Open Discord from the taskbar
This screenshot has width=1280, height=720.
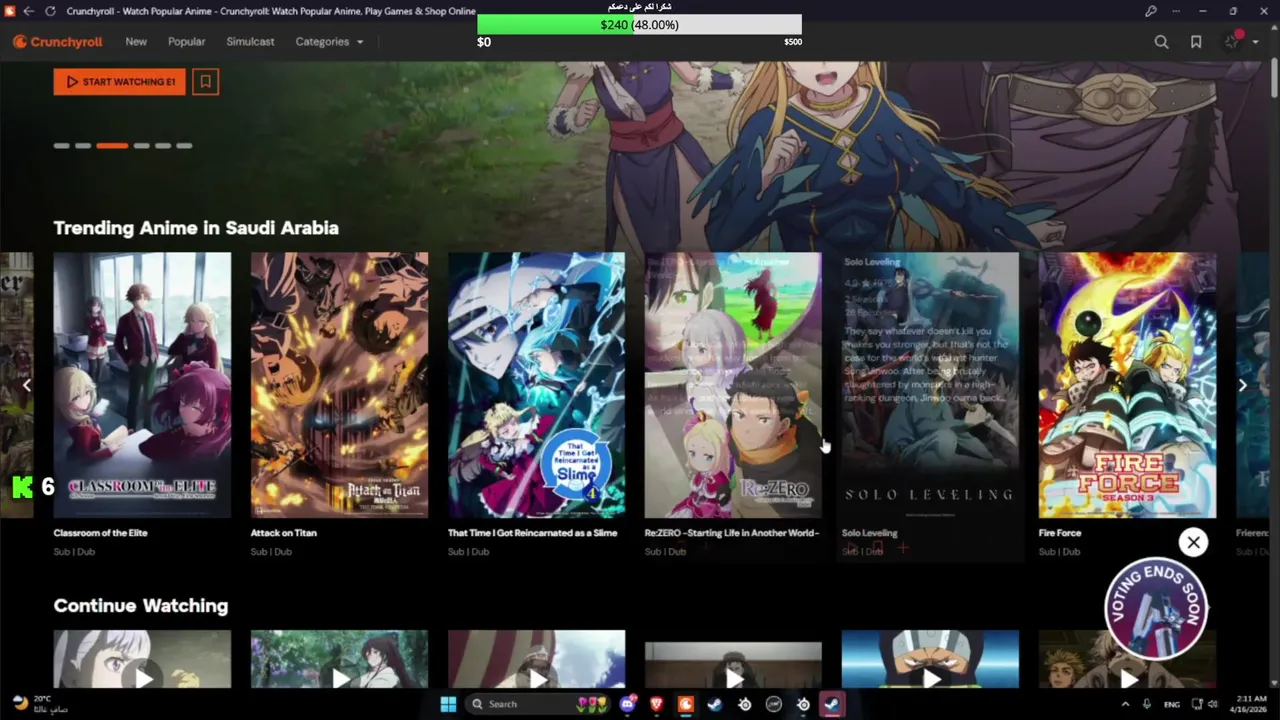pos(629,704)
